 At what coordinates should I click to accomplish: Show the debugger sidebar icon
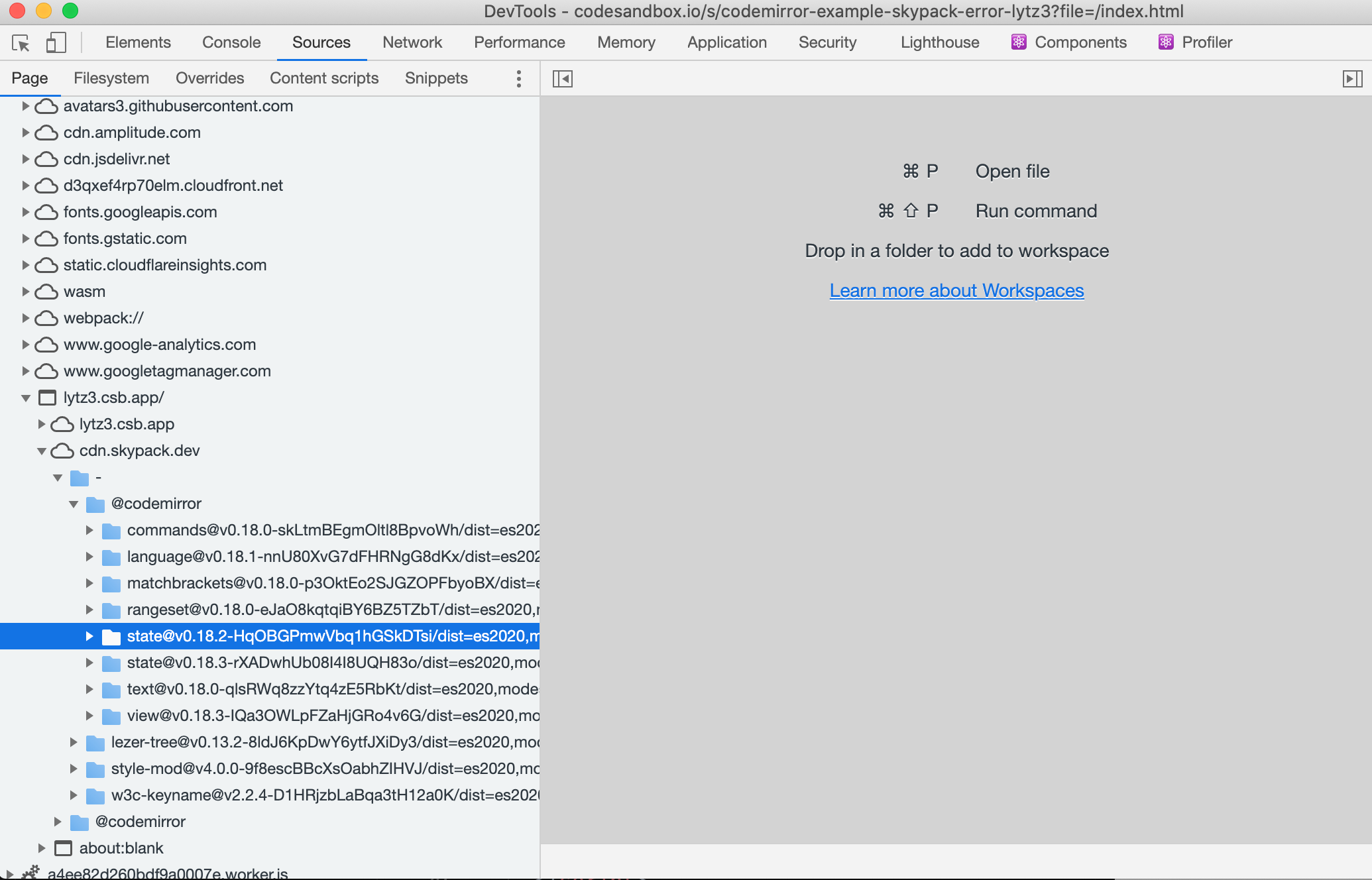(x=1352, y=79)
